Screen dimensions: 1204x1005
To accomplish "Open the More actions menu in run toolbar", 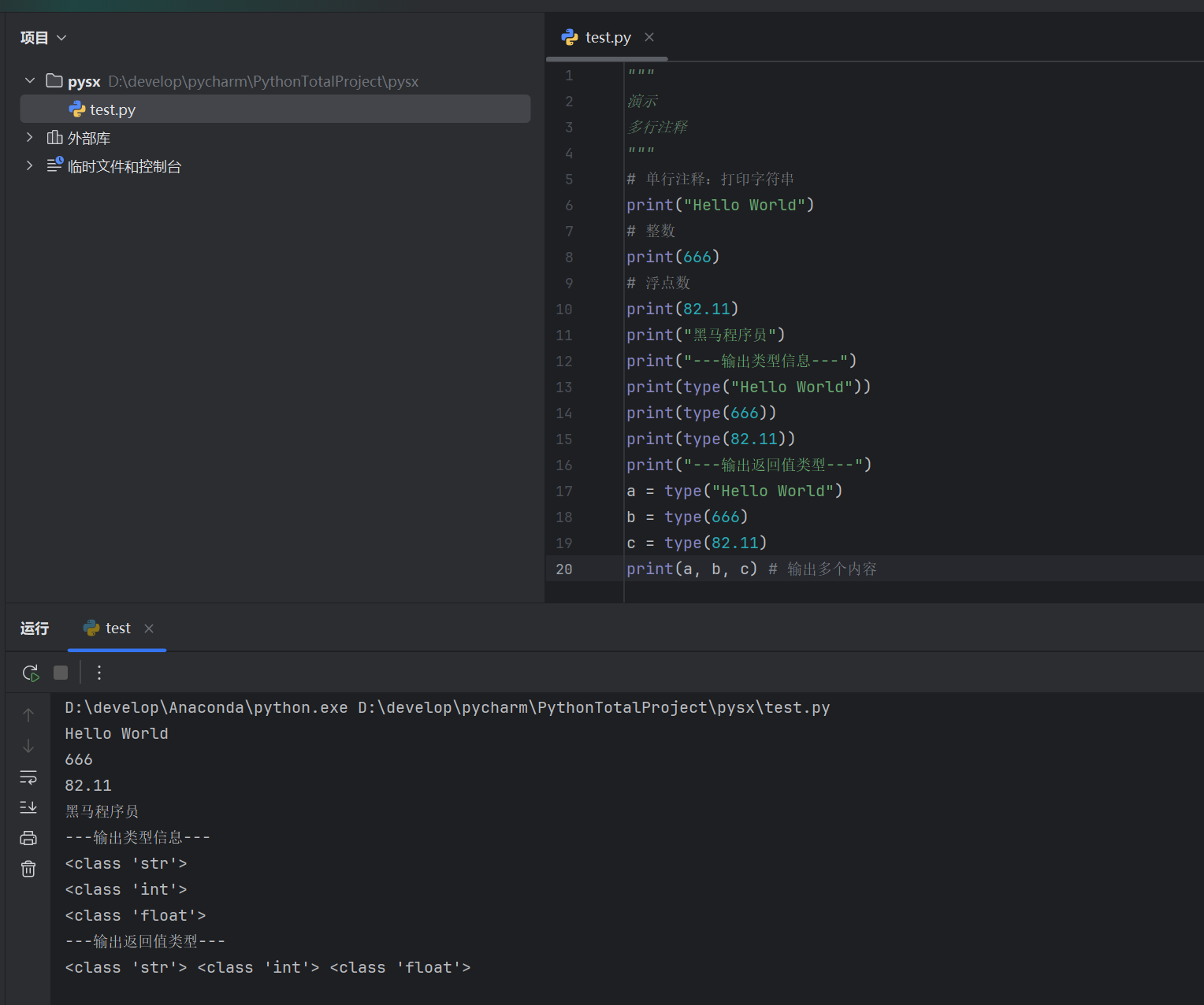I will point(99,673).
